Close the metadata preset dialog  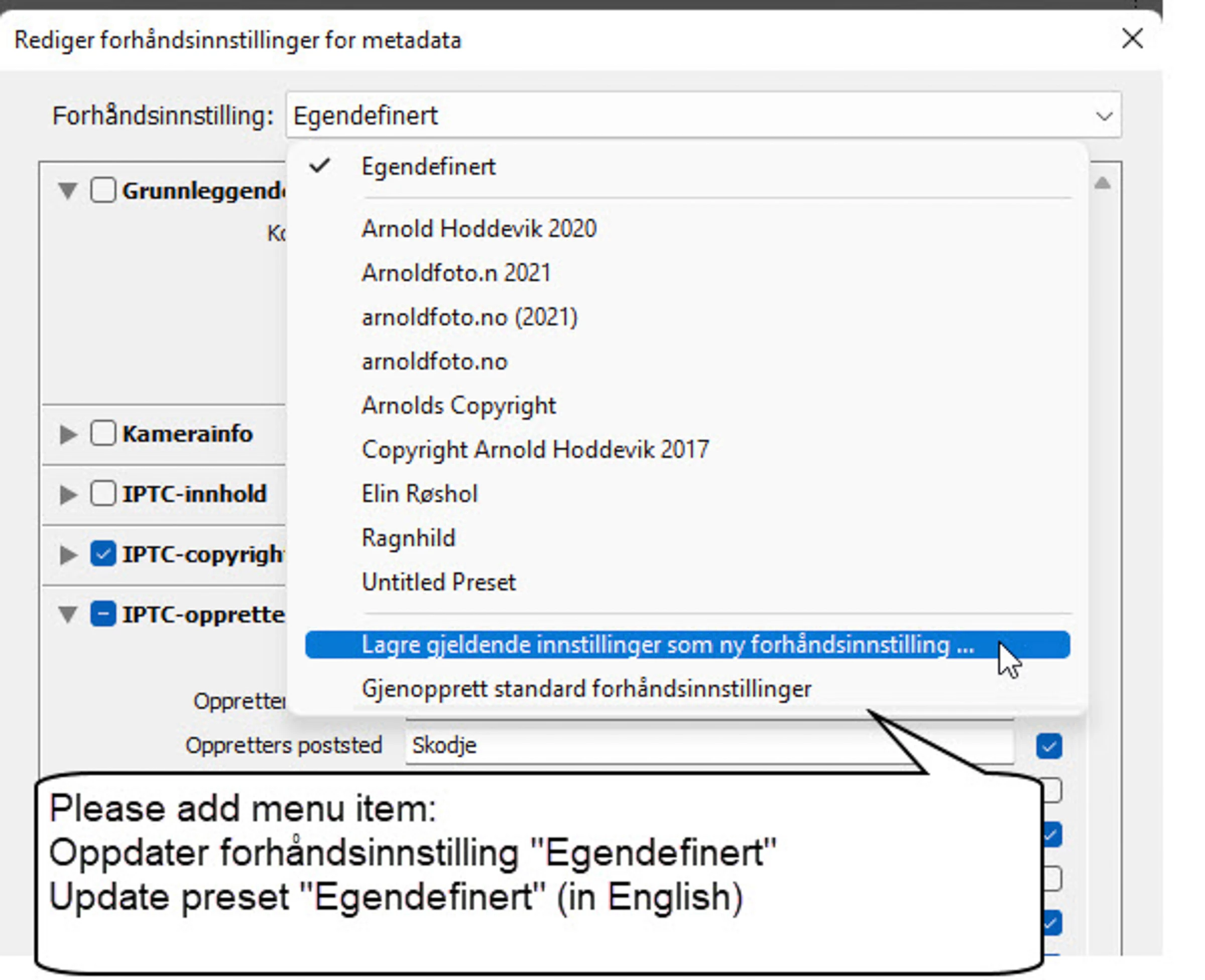[1132, 39]
